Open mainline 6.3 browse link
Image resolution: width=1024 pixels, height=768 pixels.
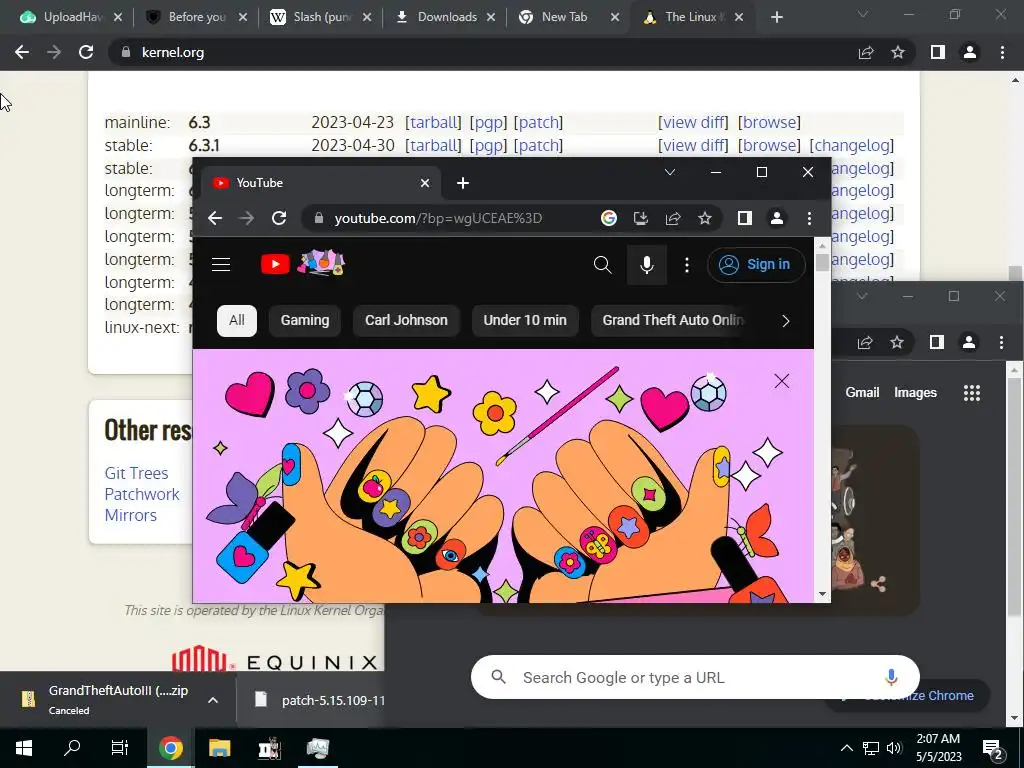point(769,122)
